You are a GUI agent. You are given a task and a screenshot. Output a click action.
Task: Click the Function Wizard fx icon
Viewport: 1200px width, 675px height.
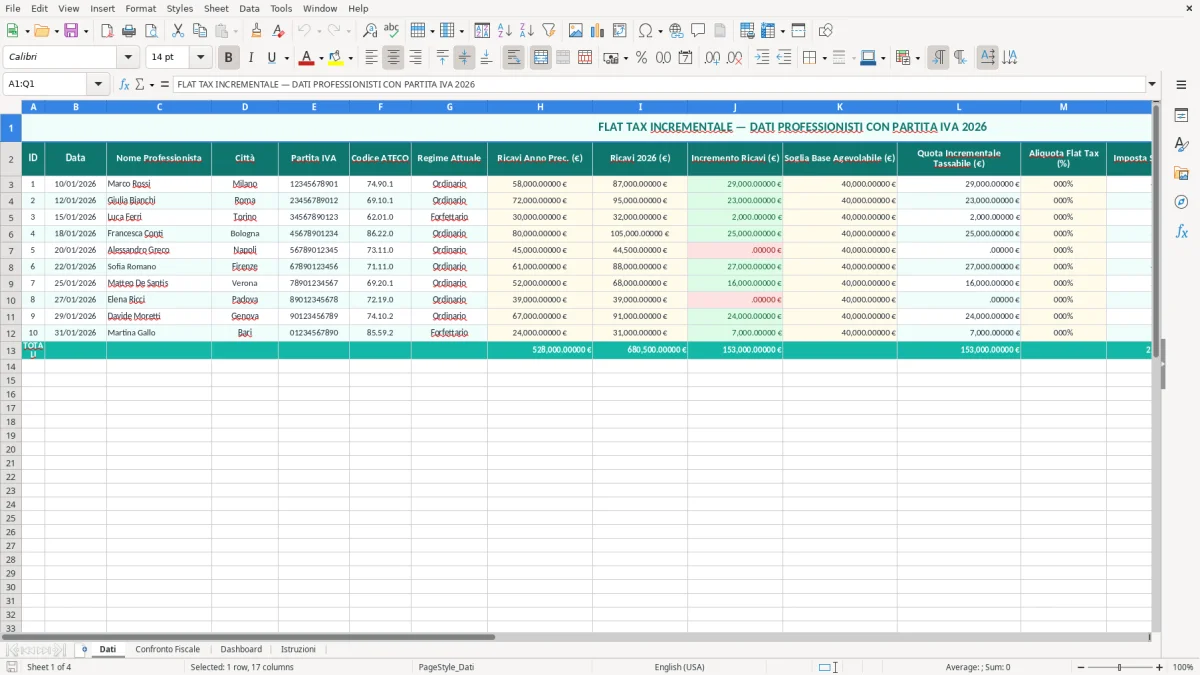(124, 84)
